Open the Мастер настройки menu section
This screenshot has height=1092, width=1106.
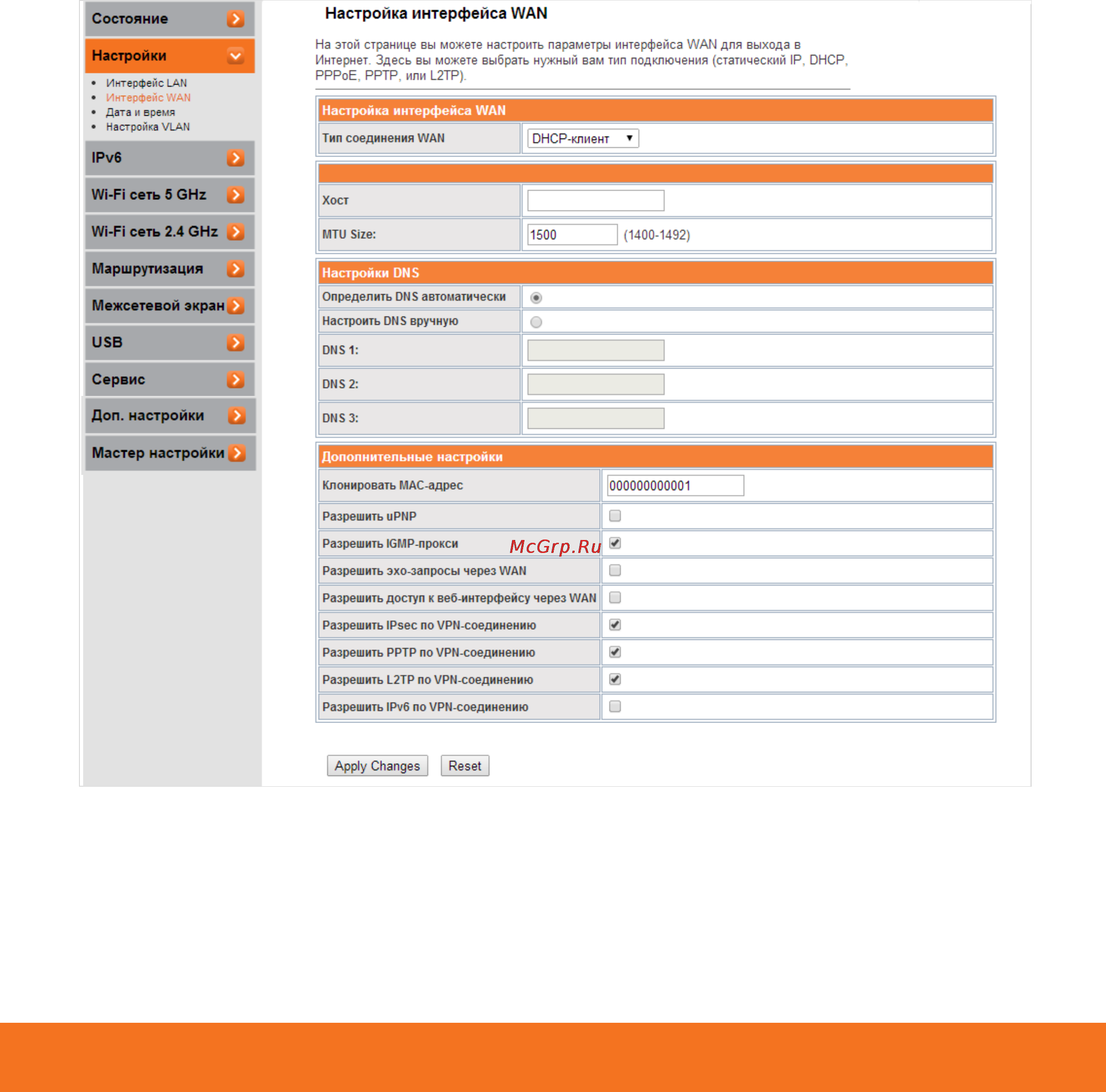170,453
